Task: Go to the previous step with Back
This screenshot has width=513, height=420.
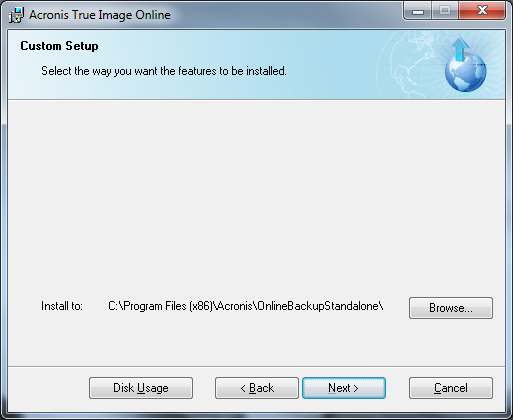Action: coord(257,388)
